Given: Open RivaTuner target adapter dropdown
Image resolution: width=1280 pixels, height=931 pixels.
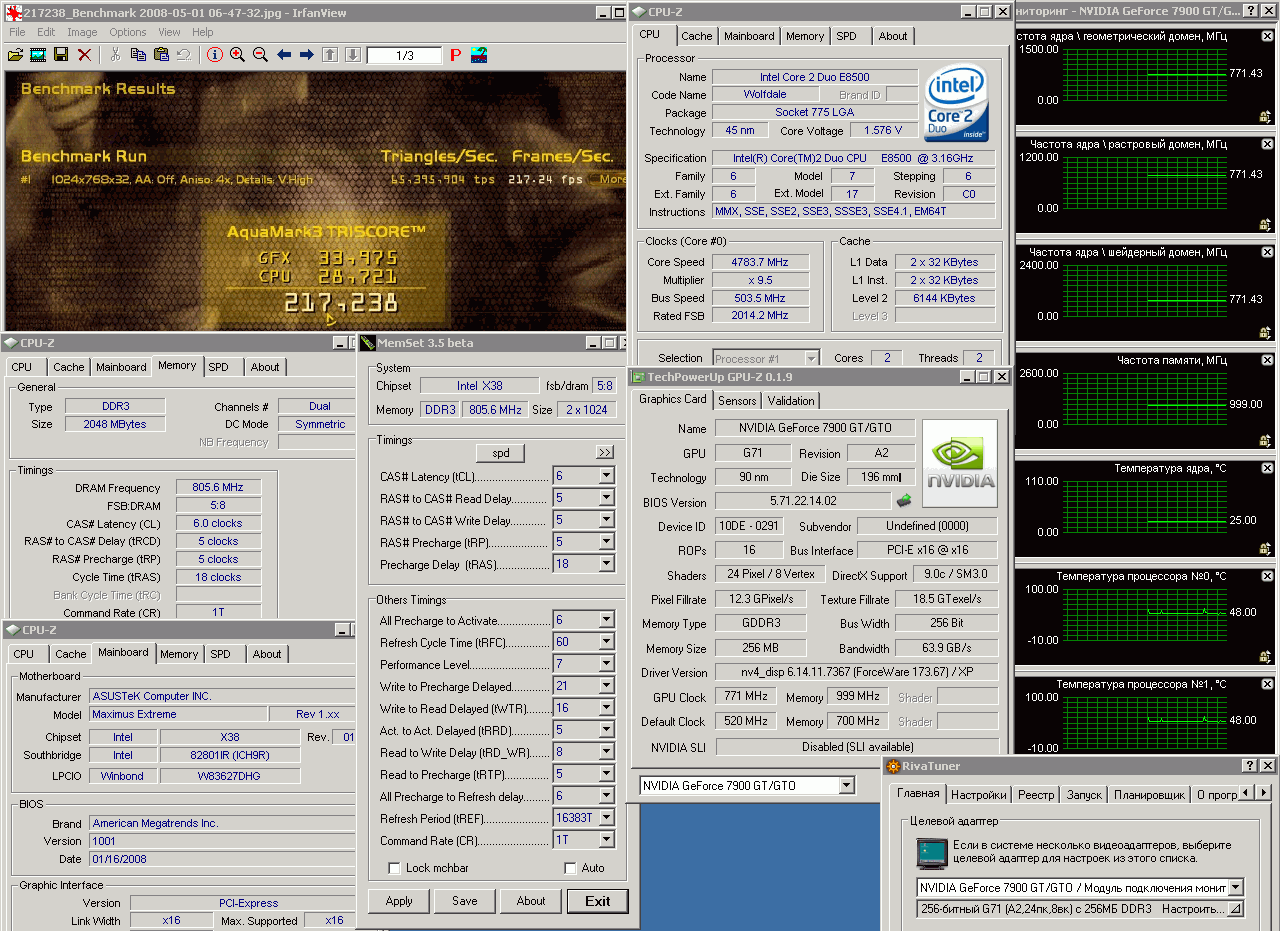Looking at the screenshot, I should pyautogui.click(x=1236, y=887).
